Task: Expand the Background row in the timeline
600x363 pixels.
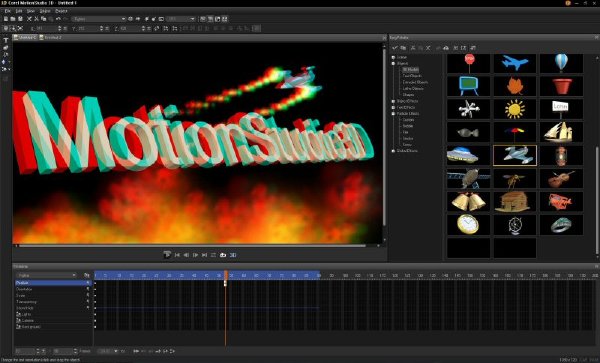Action: tap(18, 327)
